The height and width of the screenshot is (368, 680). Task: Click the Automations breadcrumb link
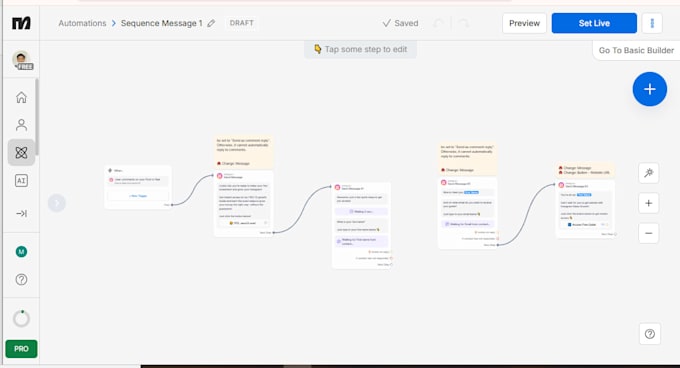point(82,23)
